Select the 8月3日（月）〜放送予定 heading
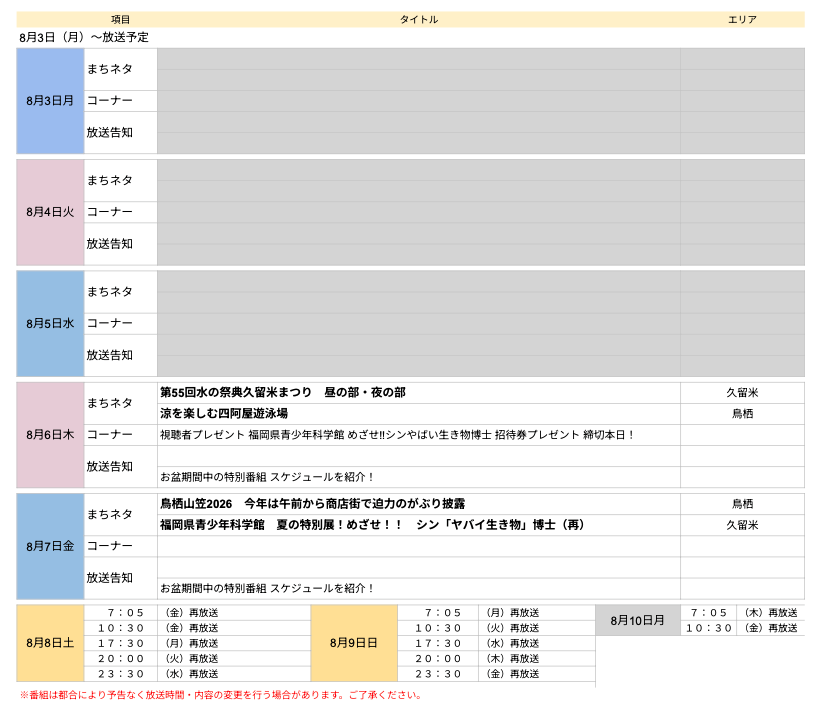Viewport: 821px width, 713px height. pyautogui.click(x=84, y=37)
